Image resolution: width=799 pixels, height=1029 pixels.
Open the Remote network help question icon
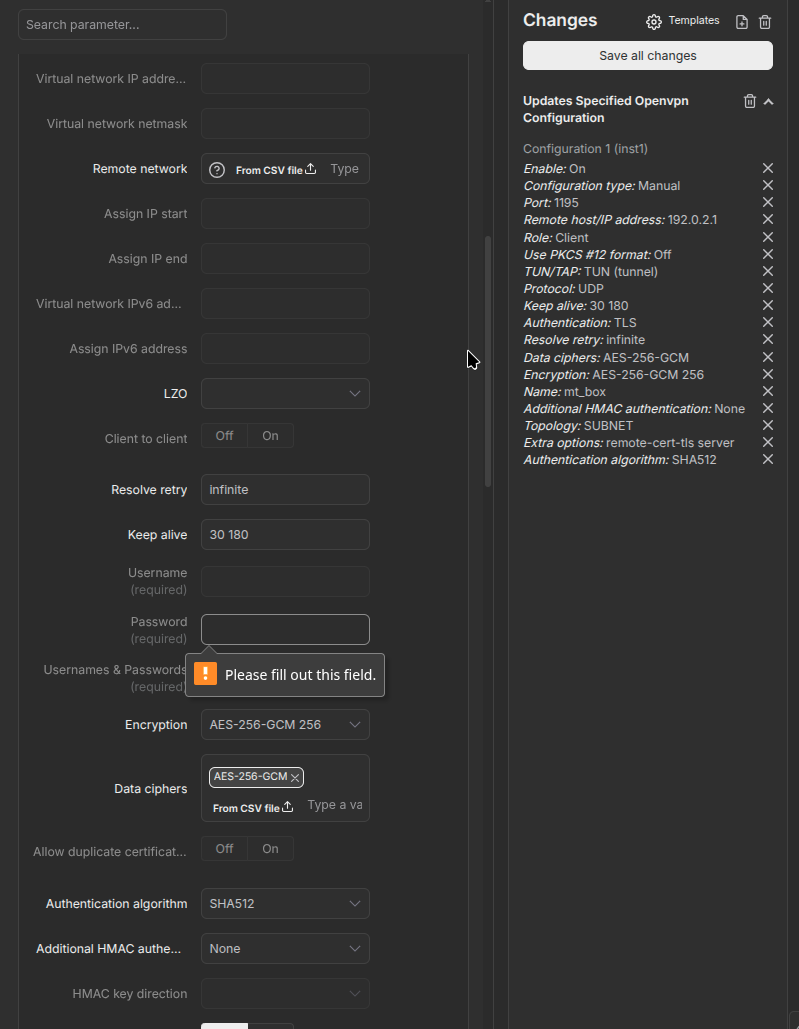[x=217, y=170]
